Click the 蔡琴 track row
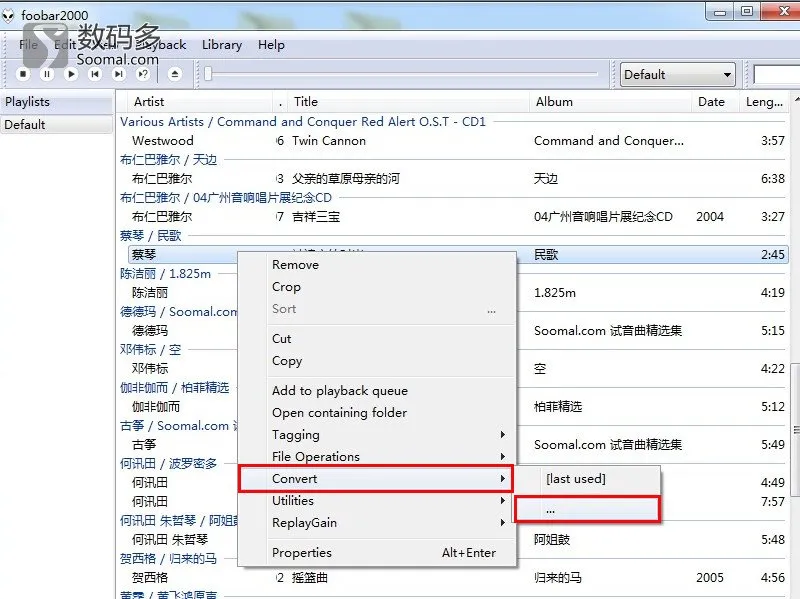 [x=458, y=255]
